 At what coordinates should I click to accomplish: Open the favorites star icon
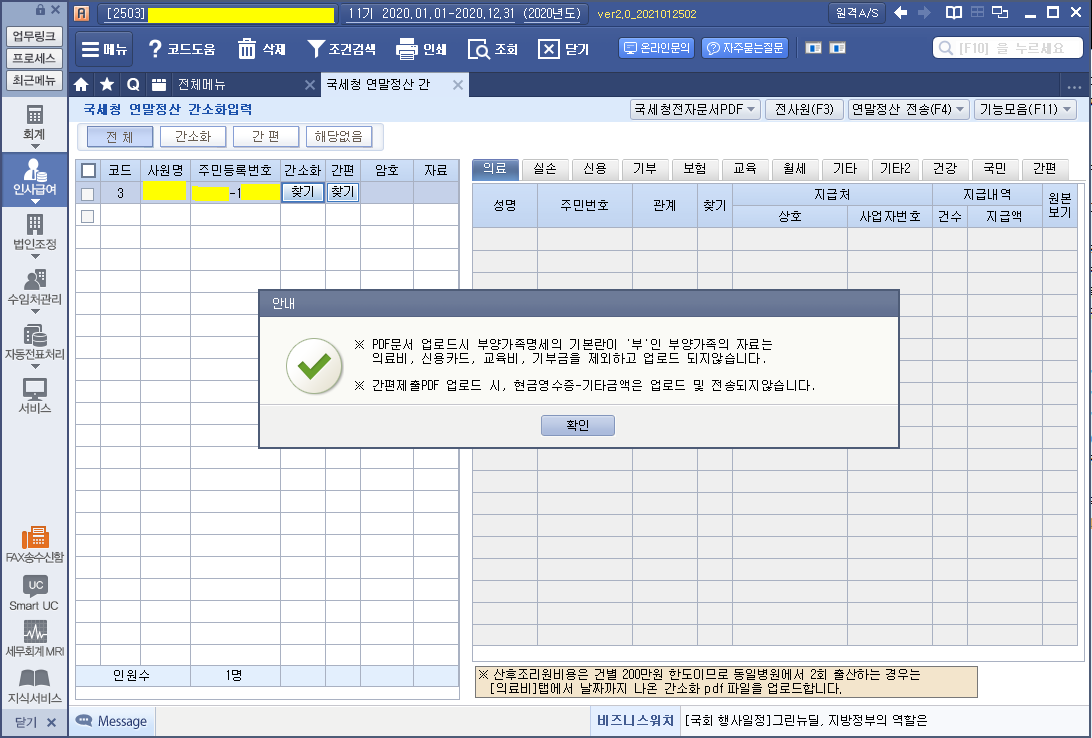point(107,84)
